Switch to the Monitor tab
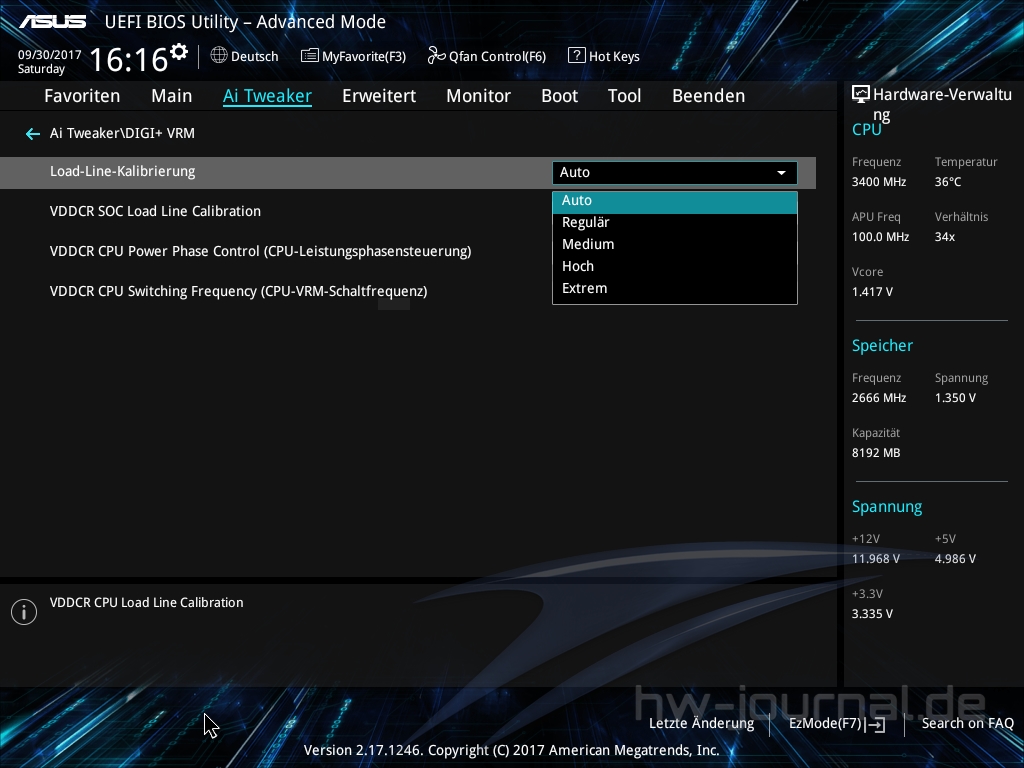1024x768 pixels. [x=479, y=96]
